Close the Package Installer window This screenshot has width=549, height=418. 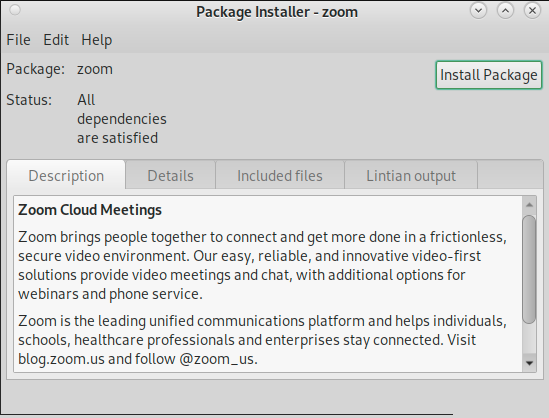532,11
